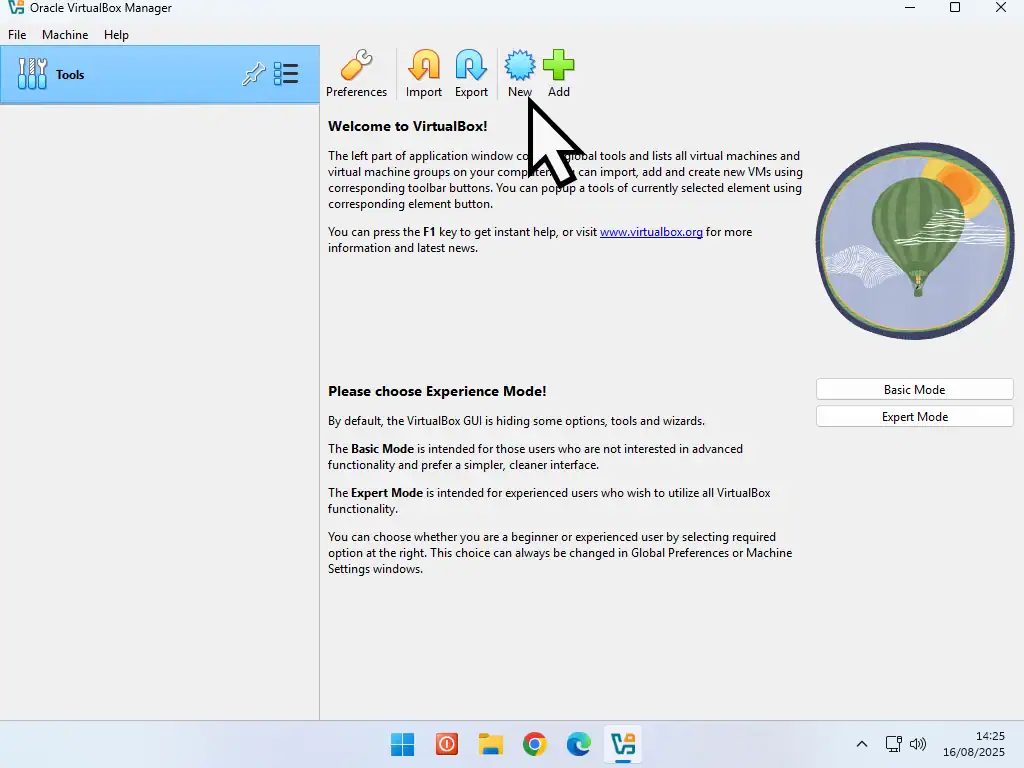Choose Basic Mode button
The height and width of the screenshot is (768, 1024).
(914, 390)
